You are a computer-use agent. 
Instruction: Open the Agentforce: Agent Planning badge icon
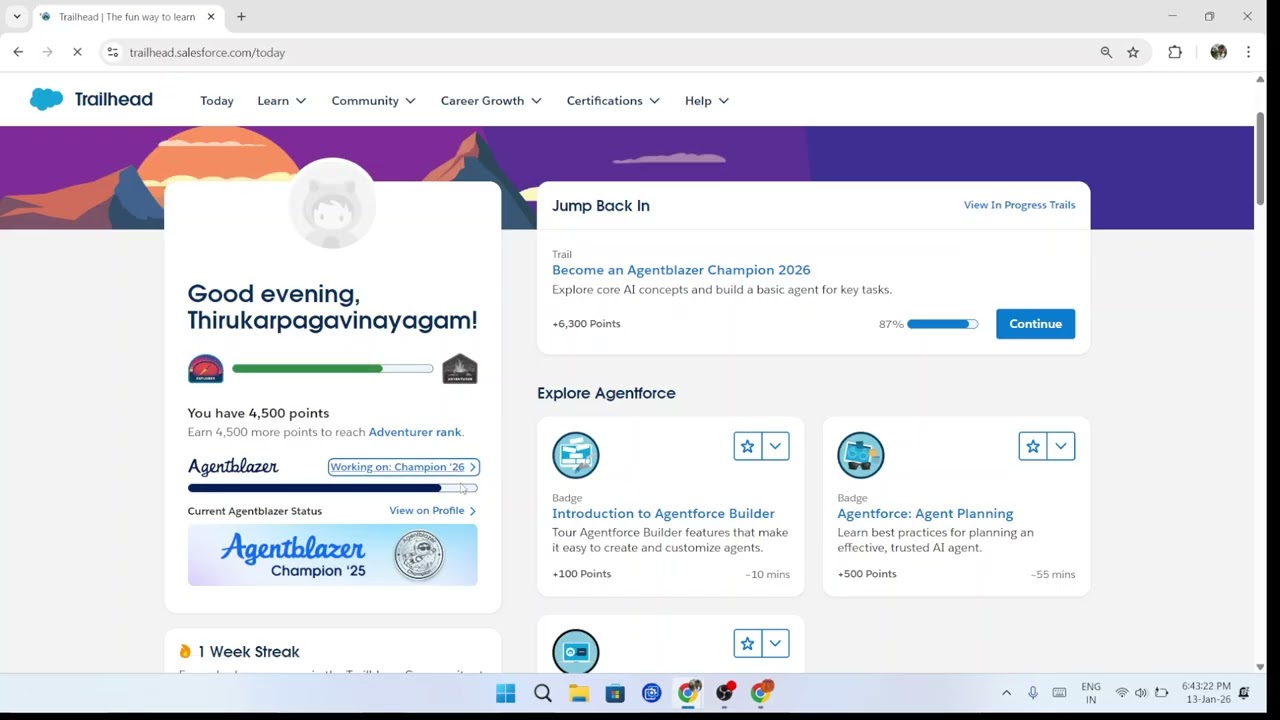[x=861, y=455]
